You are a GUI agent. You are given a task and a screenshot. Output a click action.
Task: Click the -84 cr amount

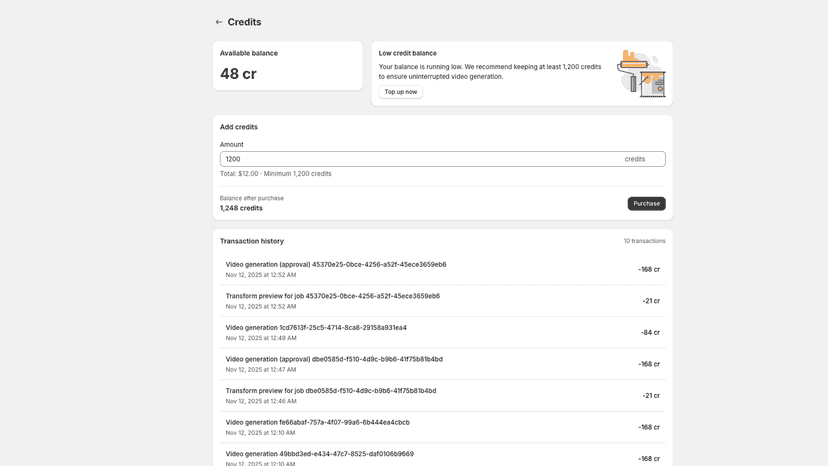[x=650, y=332]
